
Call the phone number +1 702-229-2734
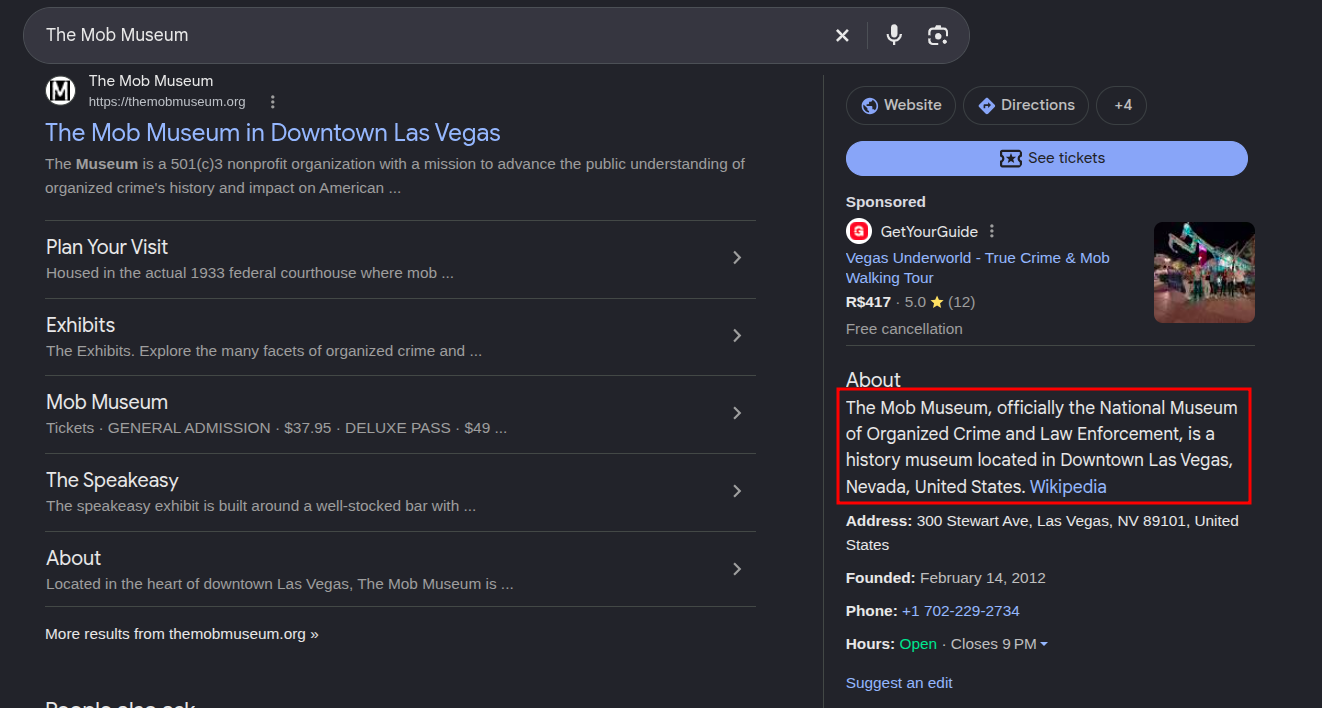click(x=960, y=611)
